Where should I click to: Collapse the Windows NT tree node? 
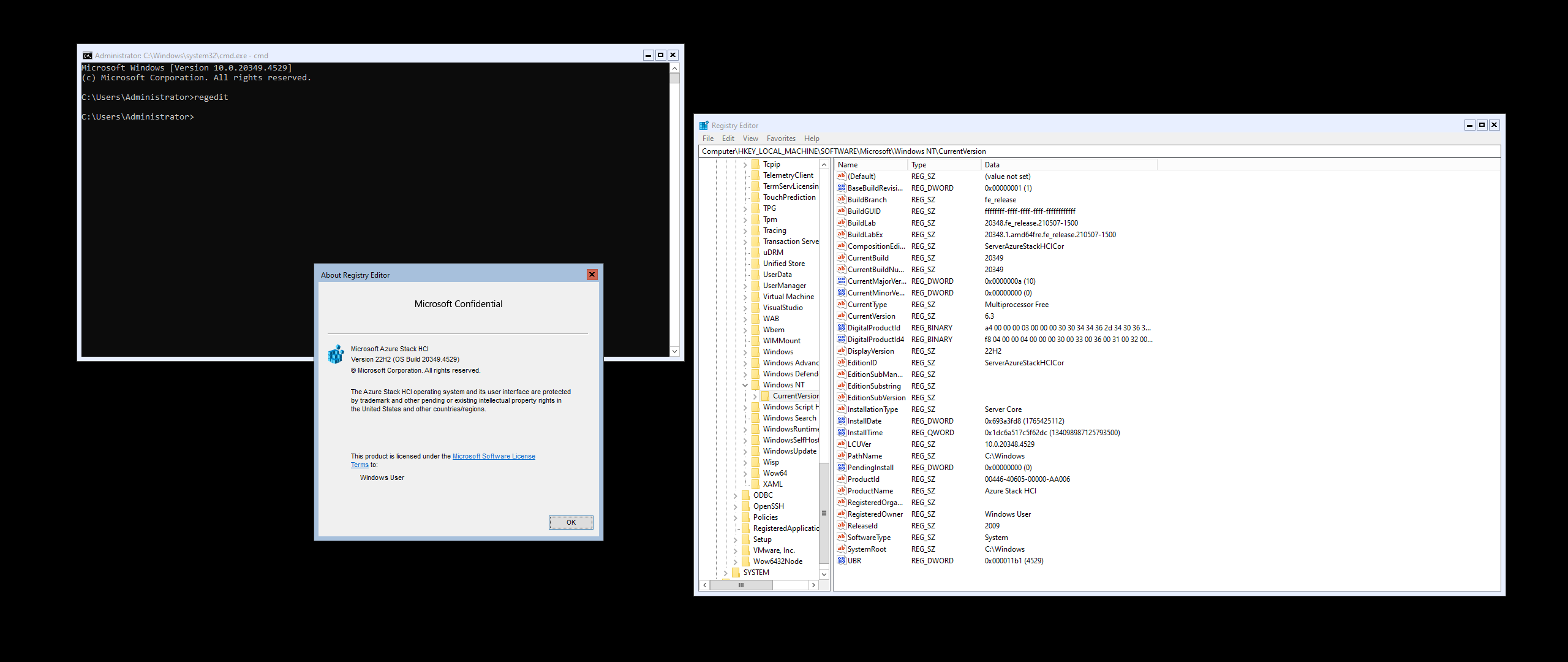pos(745,386)
